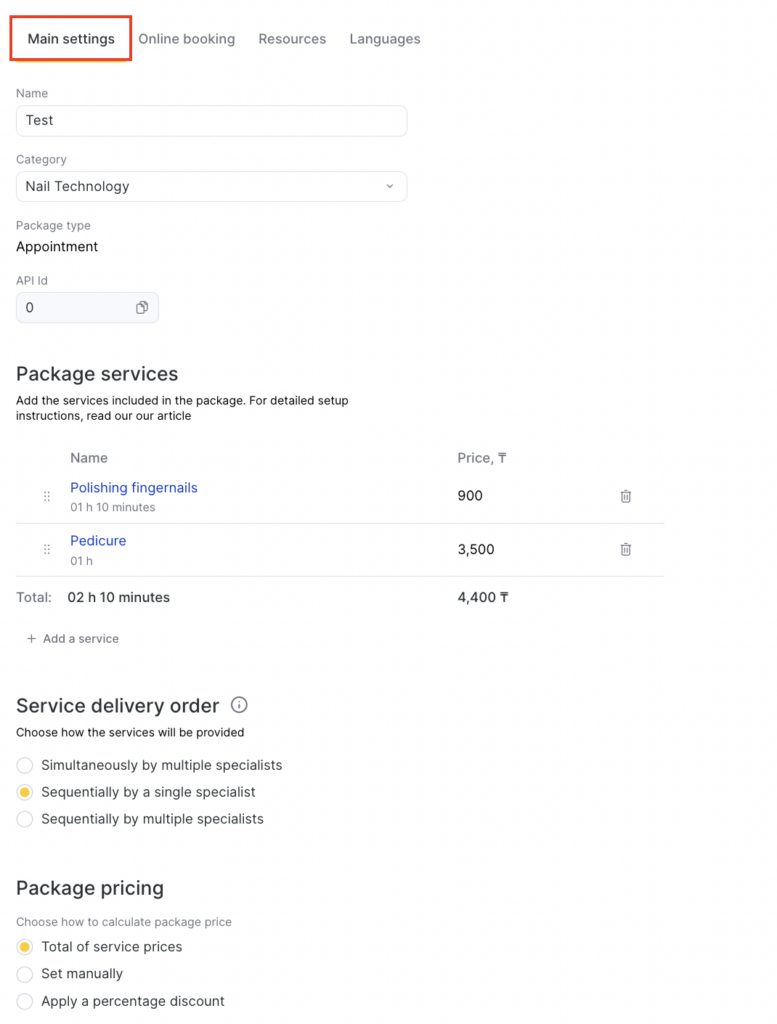777x1024 pixels.
Task: Go to Languages tab
Action: pos(385,39)
